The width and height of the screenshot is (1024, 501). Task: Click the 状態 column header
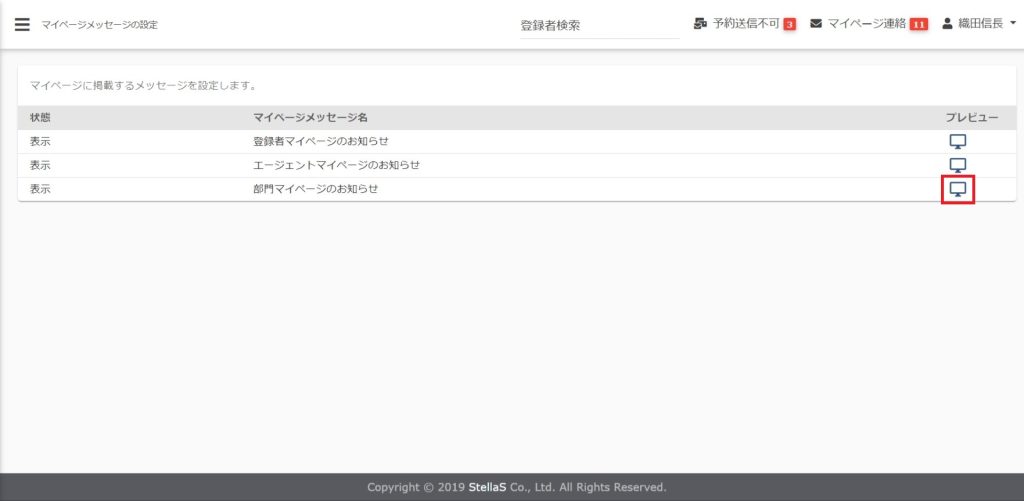(40, 118)
